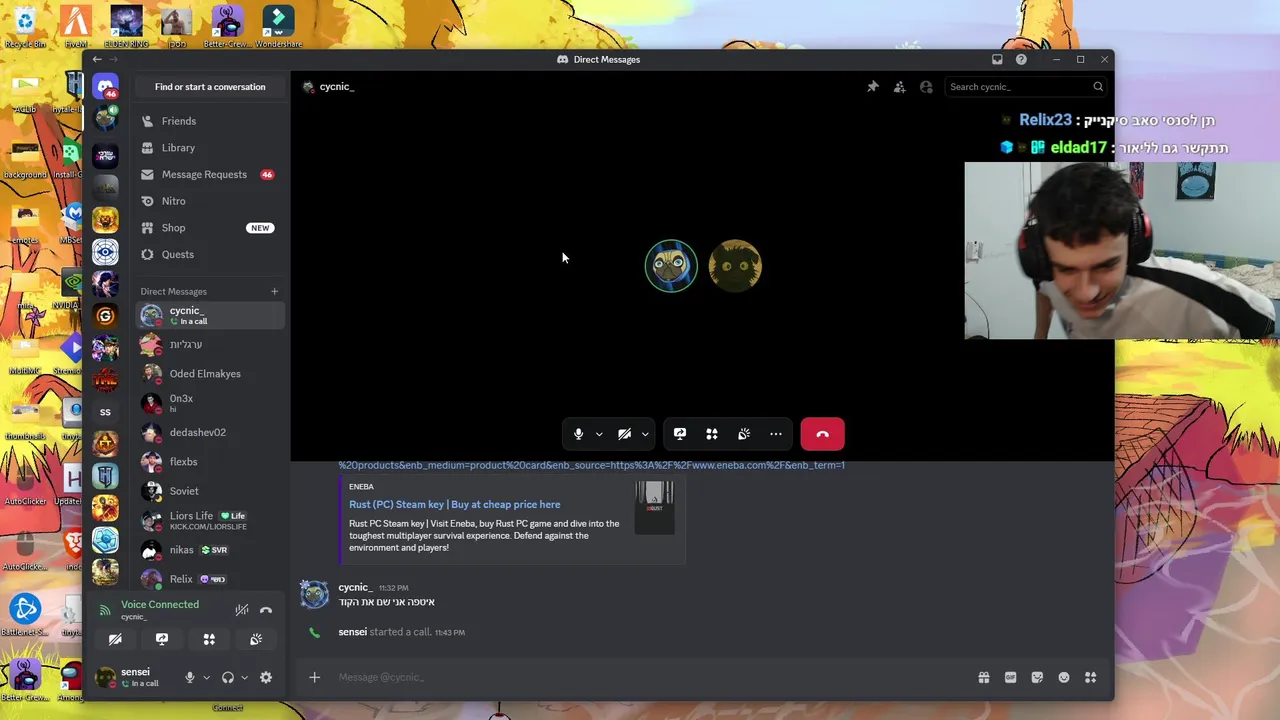Screen dimensions: 1280x720
Task: Expand input device menu next to user mic
Action: pyautogui.click(x=206, y=677)
